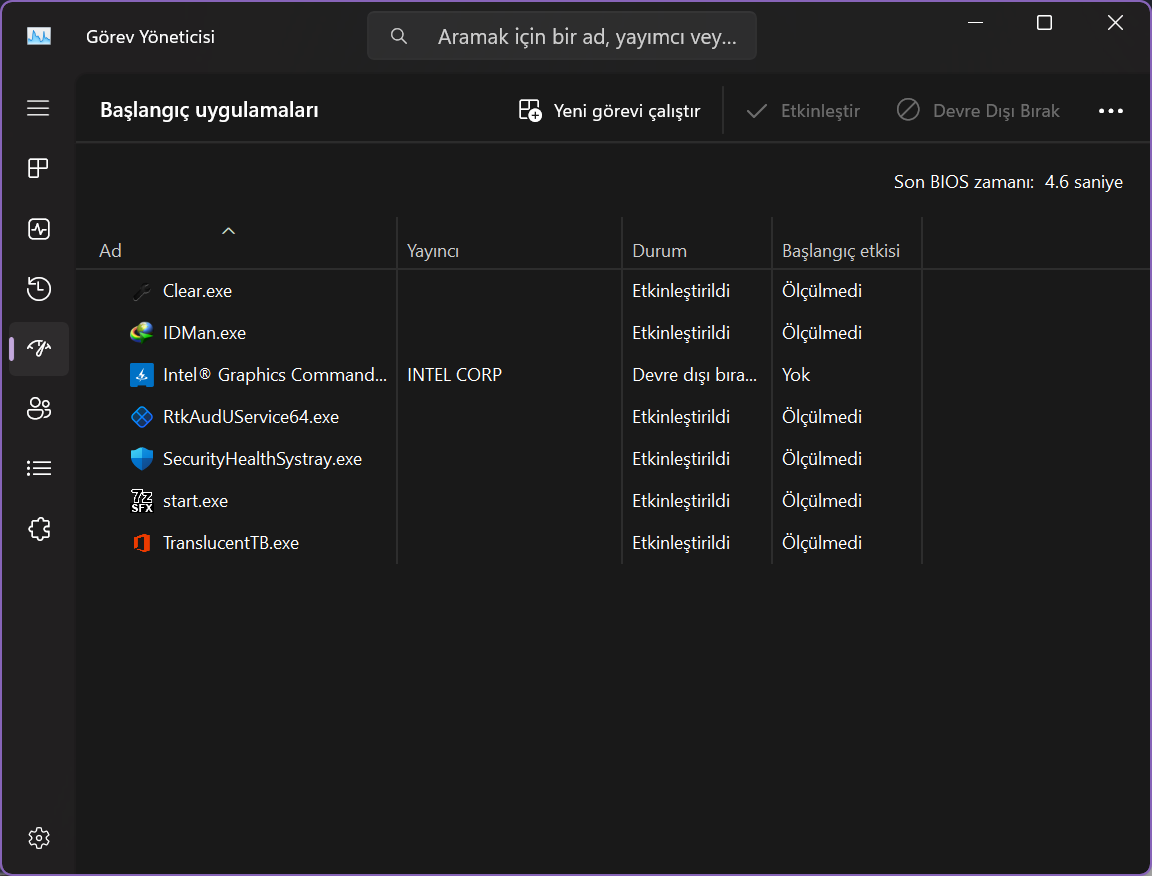1152x876 pixels.
Task: Open the Details page icon
Action: 38,468
